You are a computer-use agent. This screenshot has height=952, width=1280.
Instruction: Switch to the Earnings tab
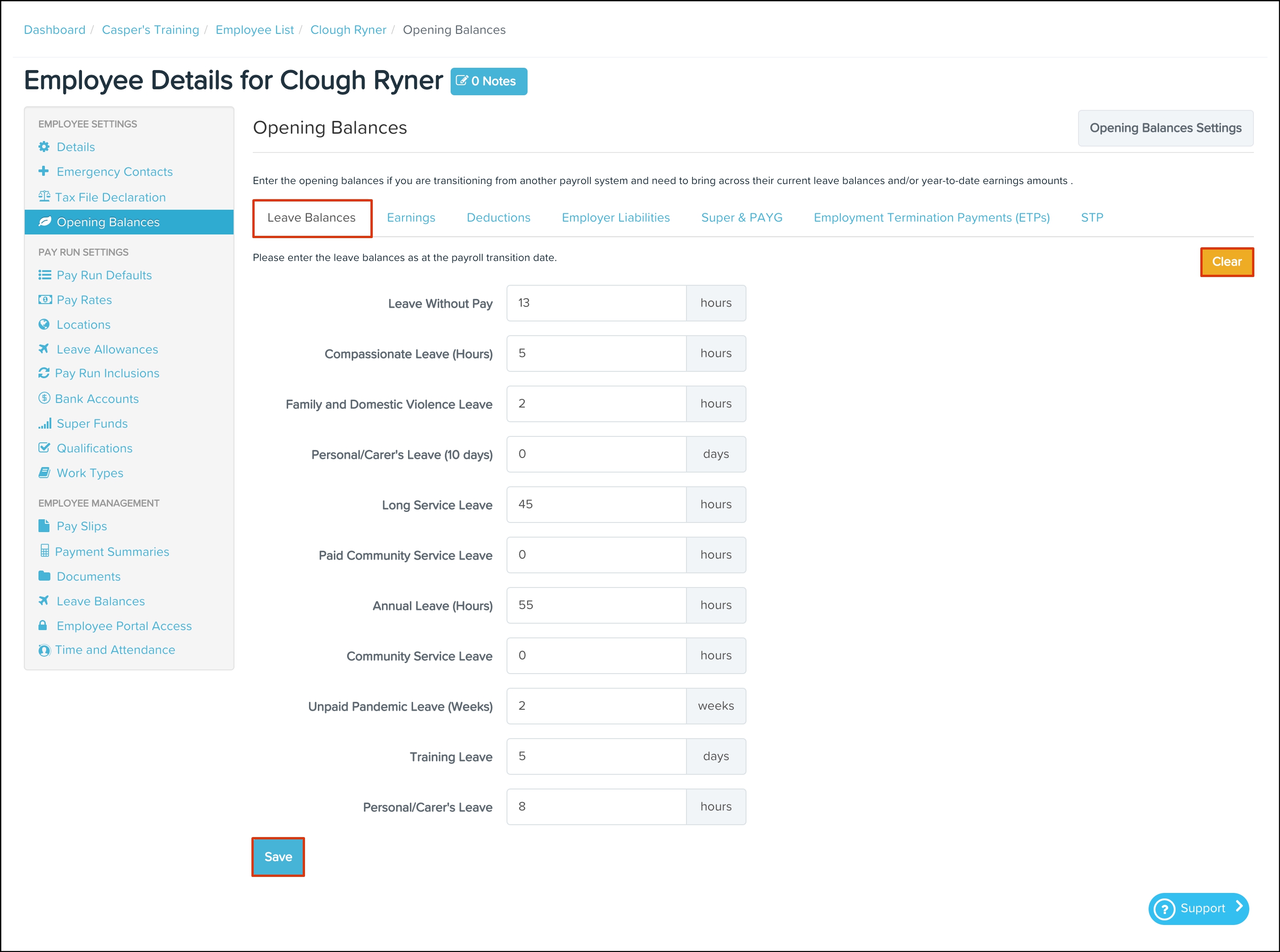click(x=410, y=218)
